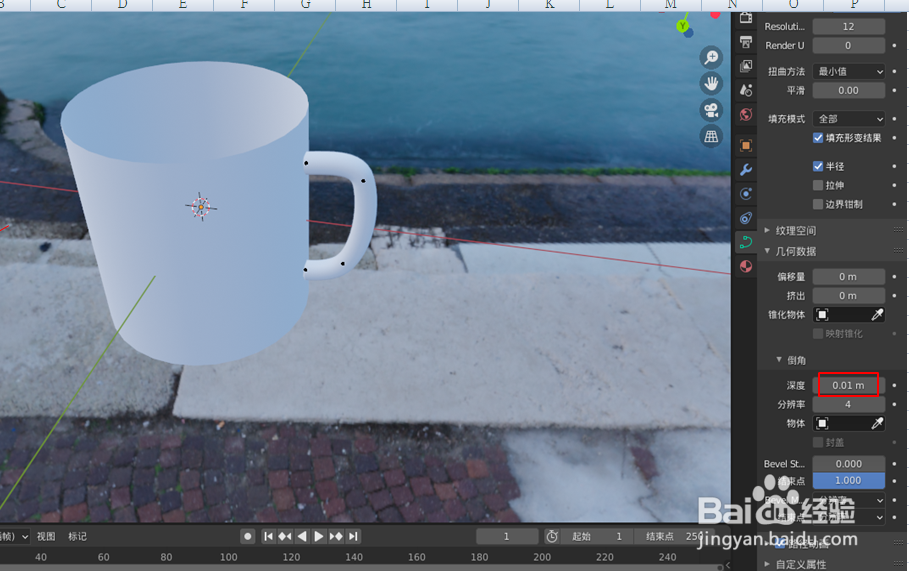
Task: Jump to the previous keyframe
Action: [285, 536]
